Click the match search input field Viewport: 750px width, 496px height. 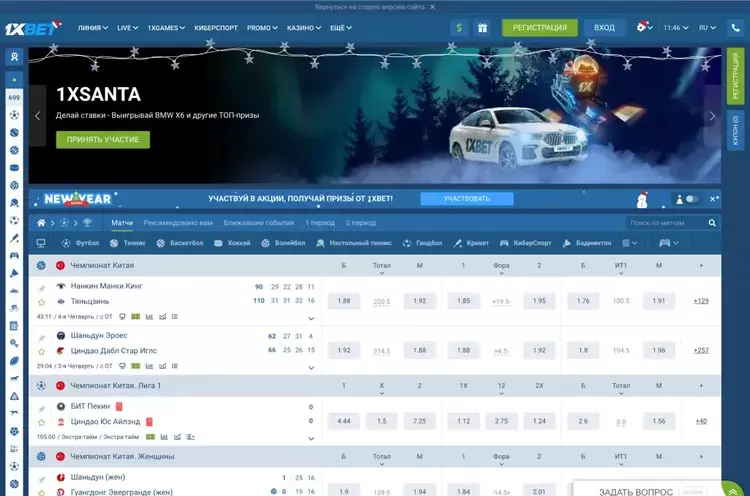666,223
